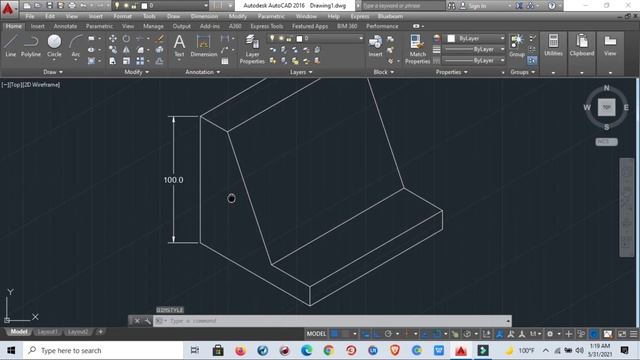Click the Top face of the ViewCube
Viewport: 640px width, 360px height.
[x=607, y=107]
